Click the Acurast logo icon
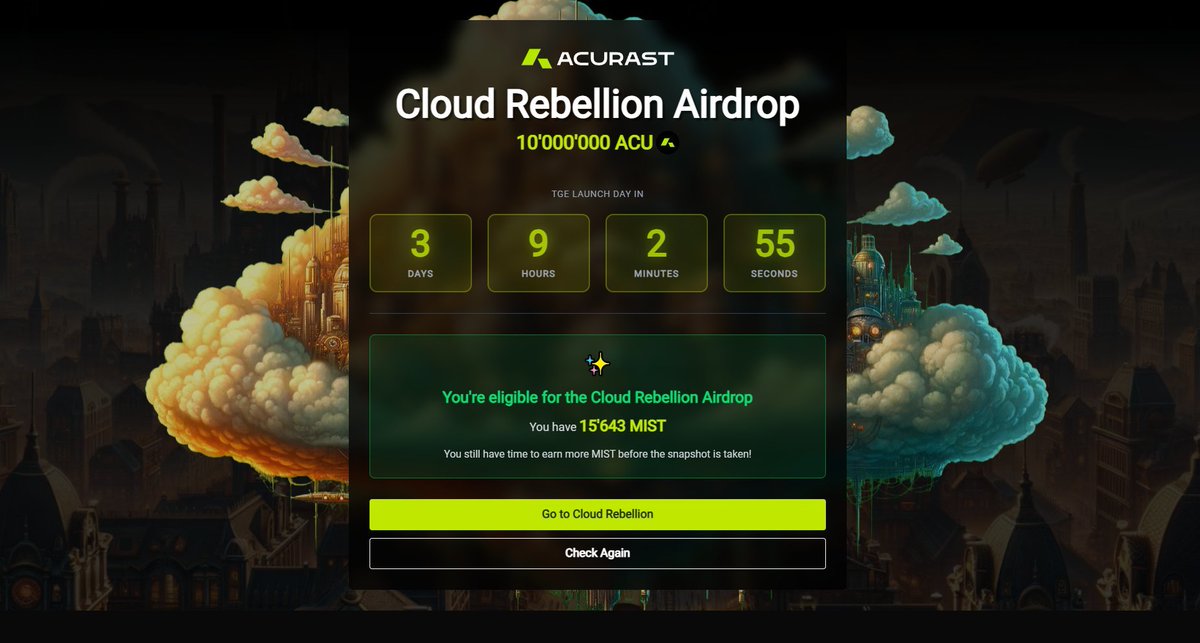Image resolution: width=1200 pixels, height=643 pixels. (536, 58)
